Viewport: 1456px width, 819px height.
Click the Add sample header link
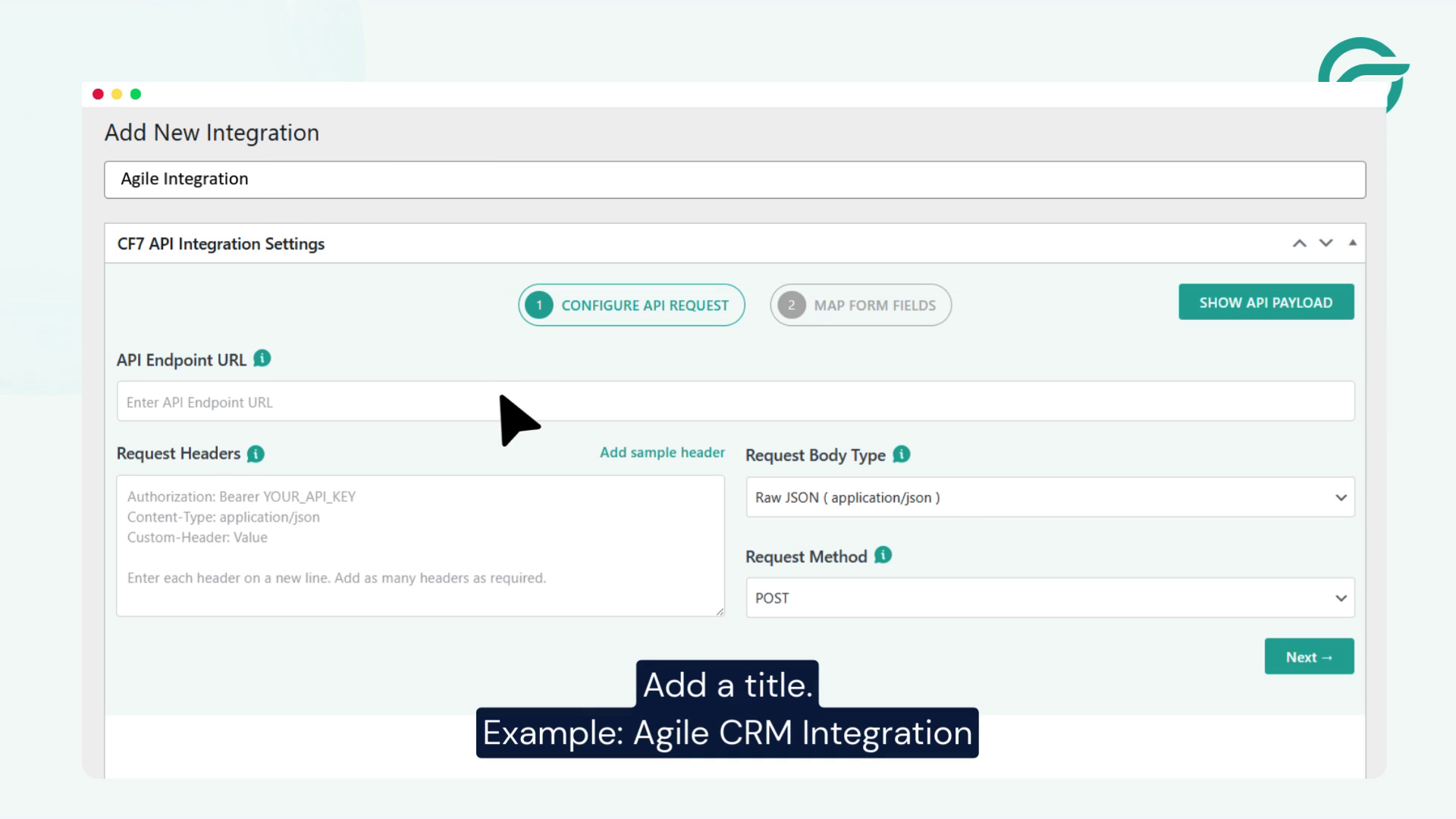662,452
